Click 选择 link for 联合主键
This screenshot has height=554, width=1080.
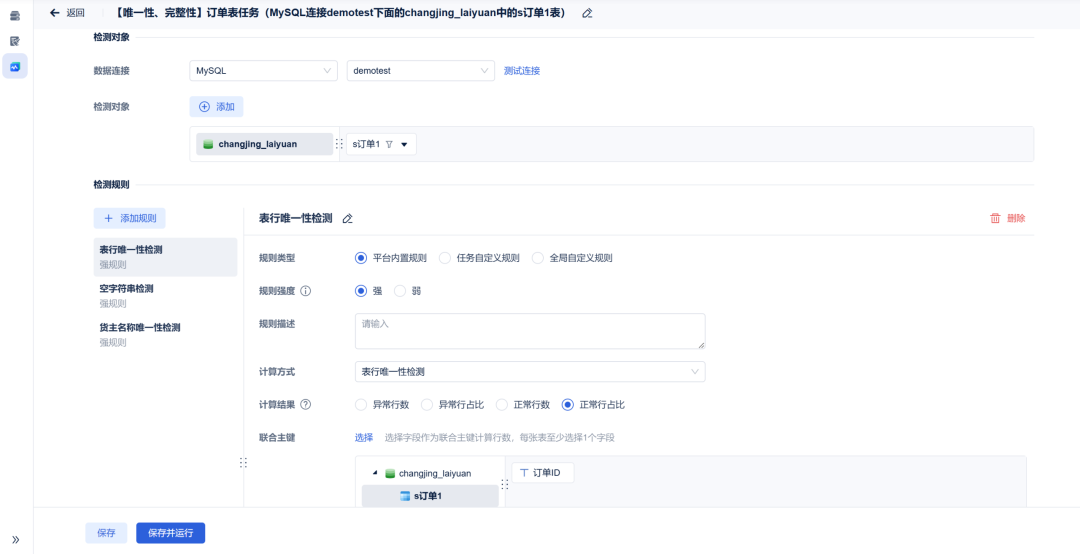click(x=364, y=438)
